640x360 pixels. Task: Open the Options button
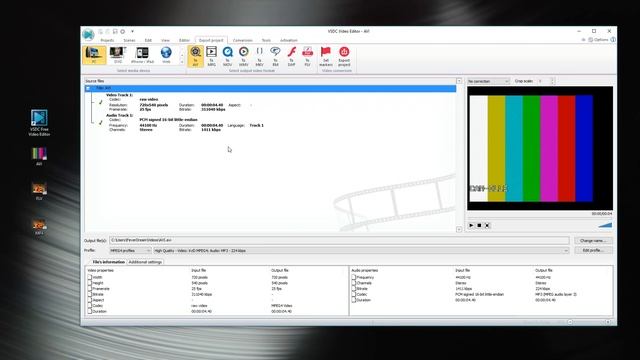598,40
